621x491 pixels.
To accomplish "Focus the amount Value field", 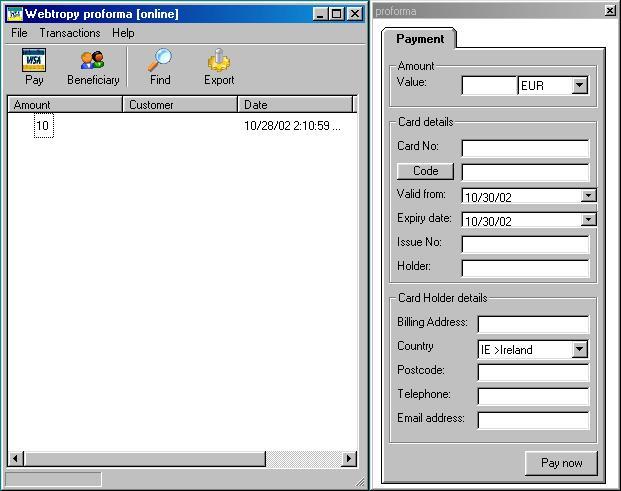I will point(490,85).
